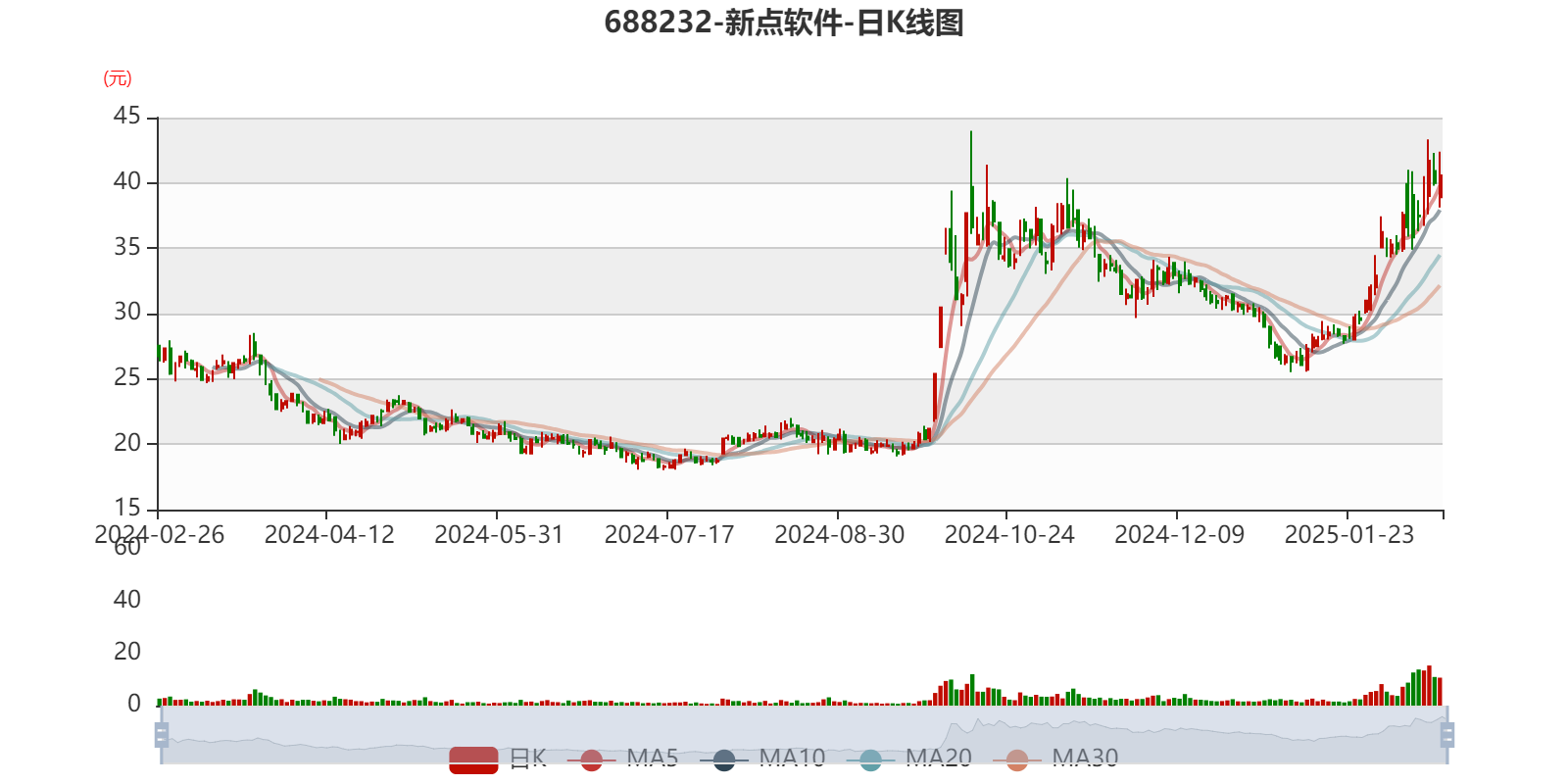Click the 0 volume axis label
1568x784 pixels.
(134, 703)
